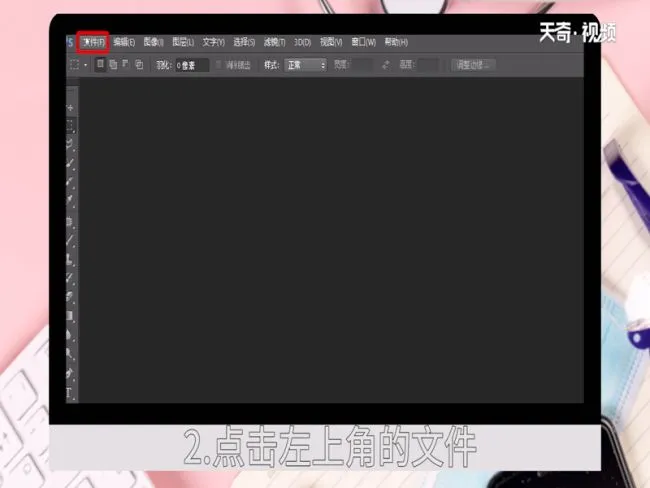Open the 图层(L) menu
This screenshot has width=650, height=488.
click(183, 42)
